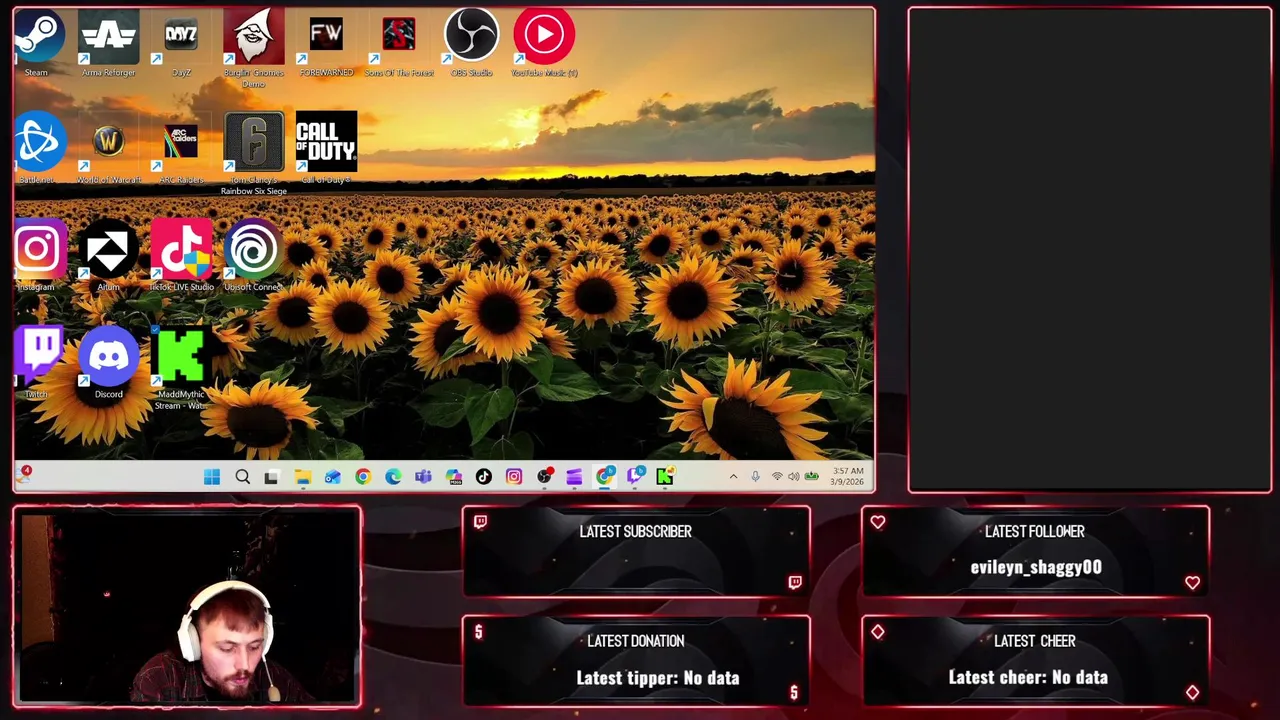Open File Explorer from the taskbar
Screen dimensions: 1280x720
[x=302, y=477]
